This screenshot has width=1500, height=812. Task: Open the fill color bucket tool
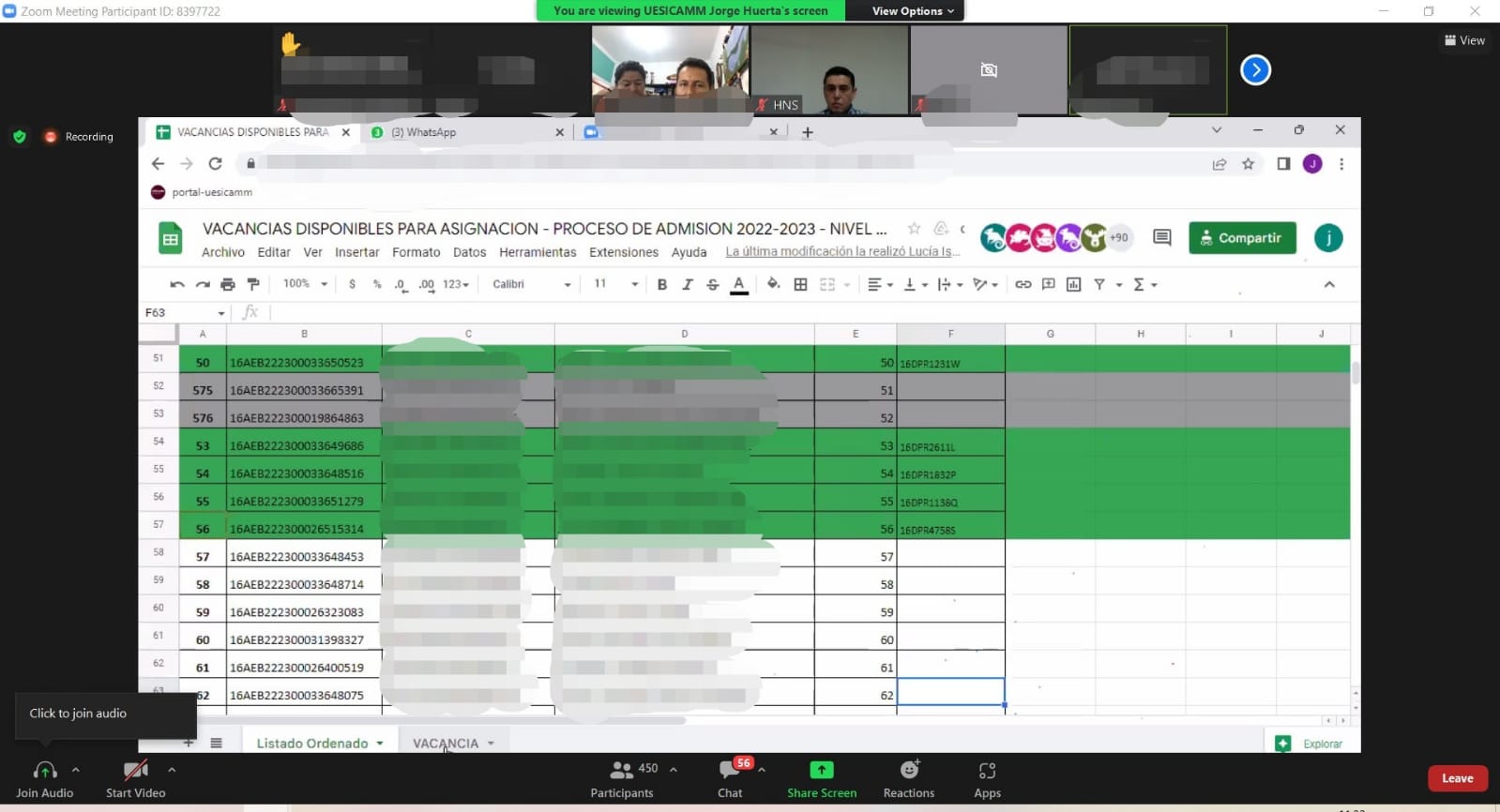773,284
